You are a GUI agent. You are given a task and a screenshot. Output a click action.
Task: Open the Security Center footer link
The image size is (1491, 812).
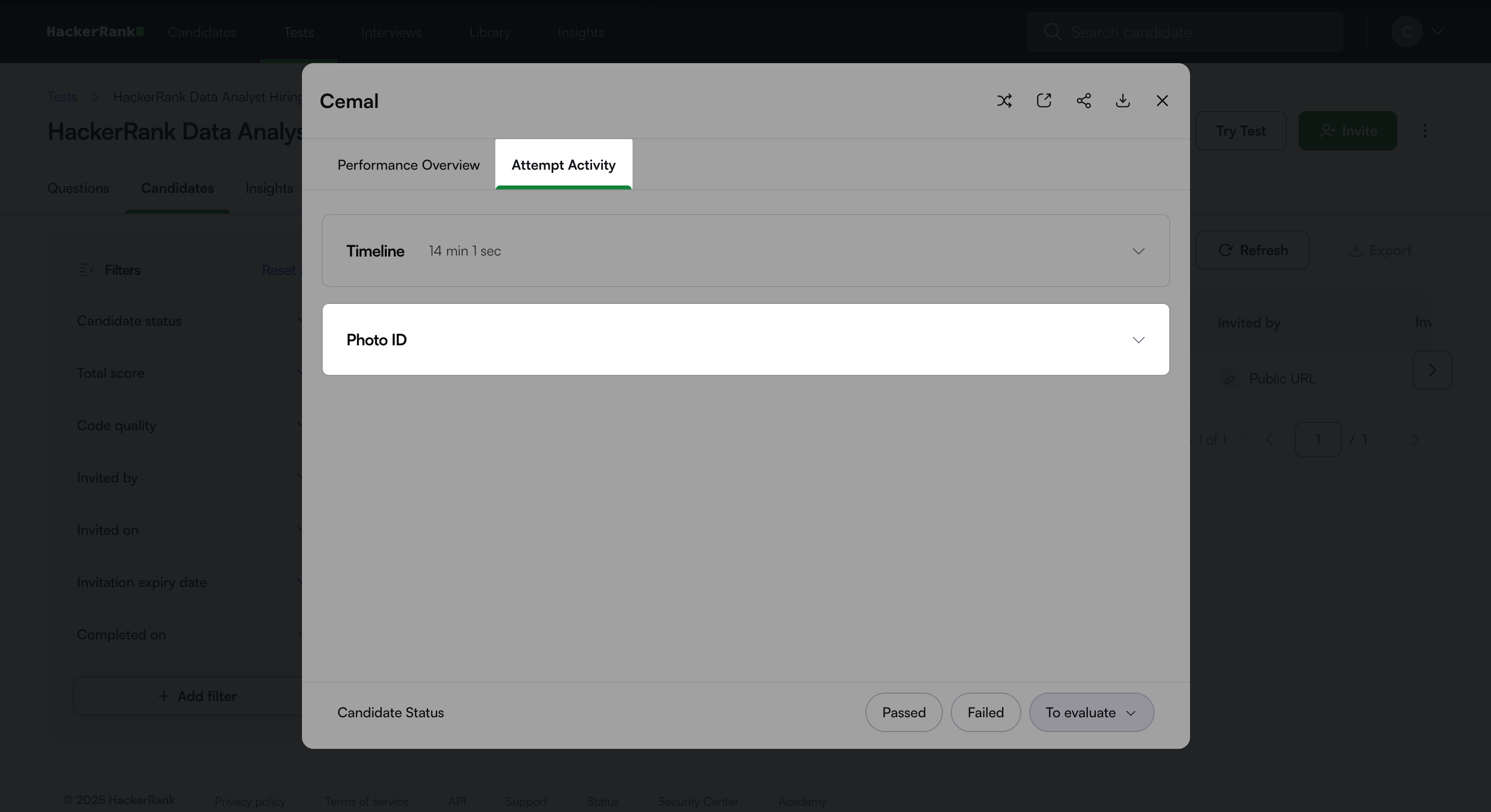pos(698,802)
